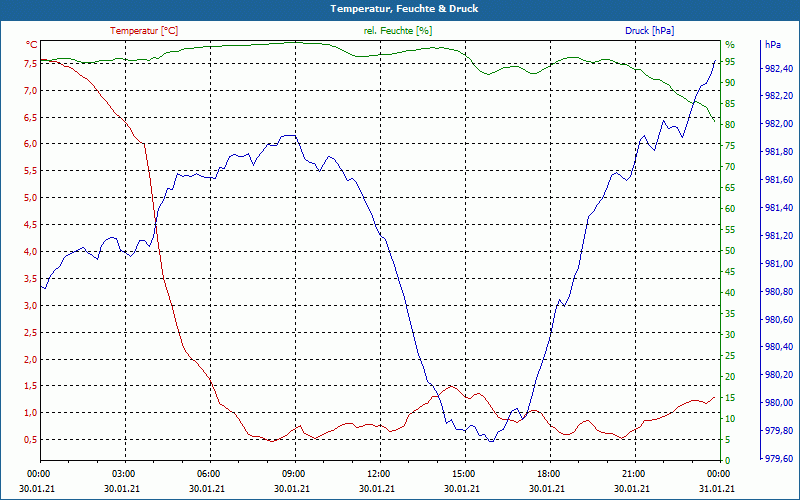This screenshot has width=800, height=500.
Task: Click the '06:00' time axis label
Action: 208,474
